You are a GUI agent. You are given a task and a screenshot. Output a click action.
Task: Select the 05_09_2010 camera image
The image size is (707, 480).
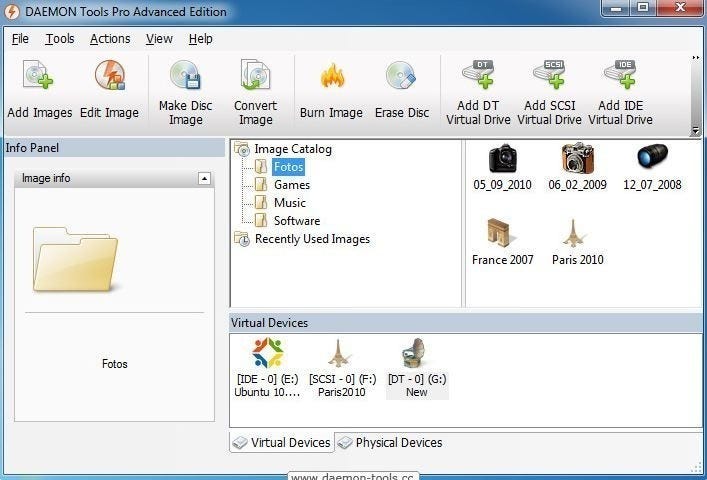click(x=502, y=167)
